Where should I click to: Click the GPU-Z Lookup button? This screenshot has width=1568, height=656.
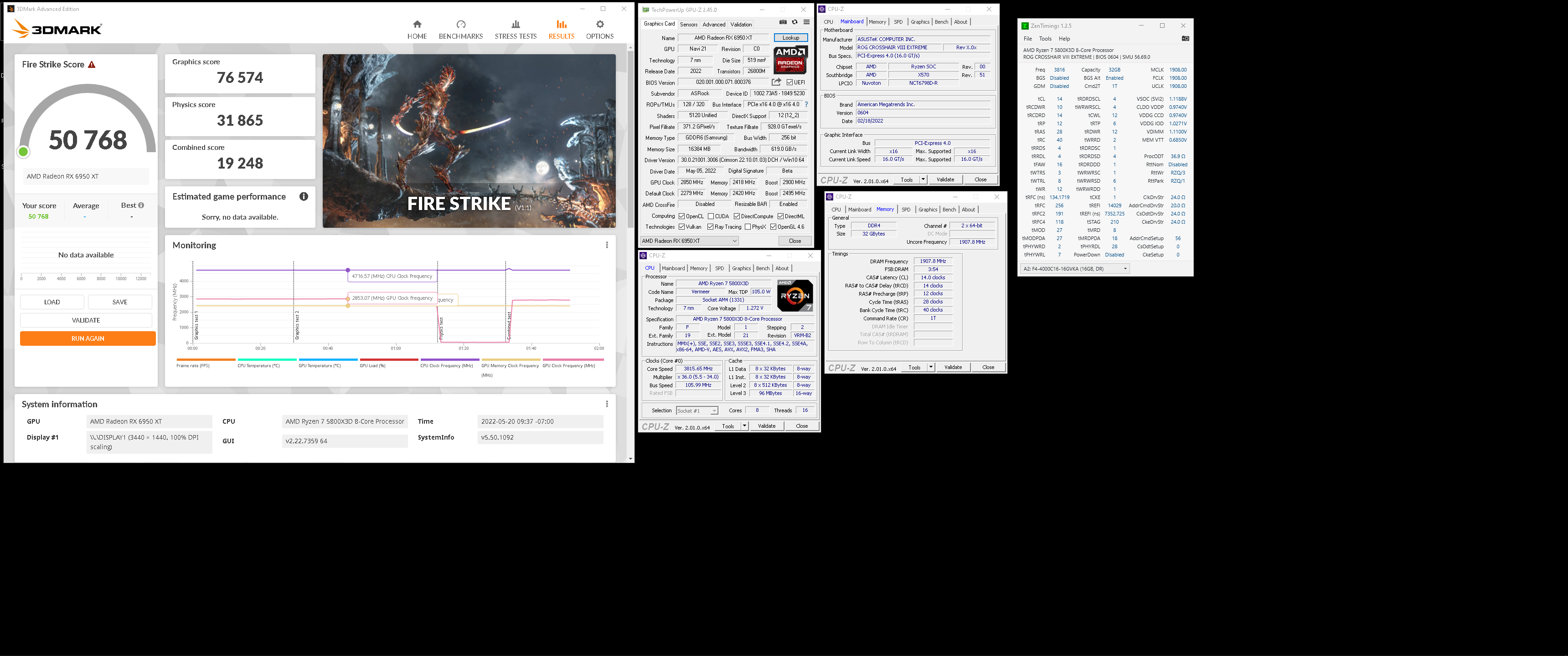(x=791, y=38)
